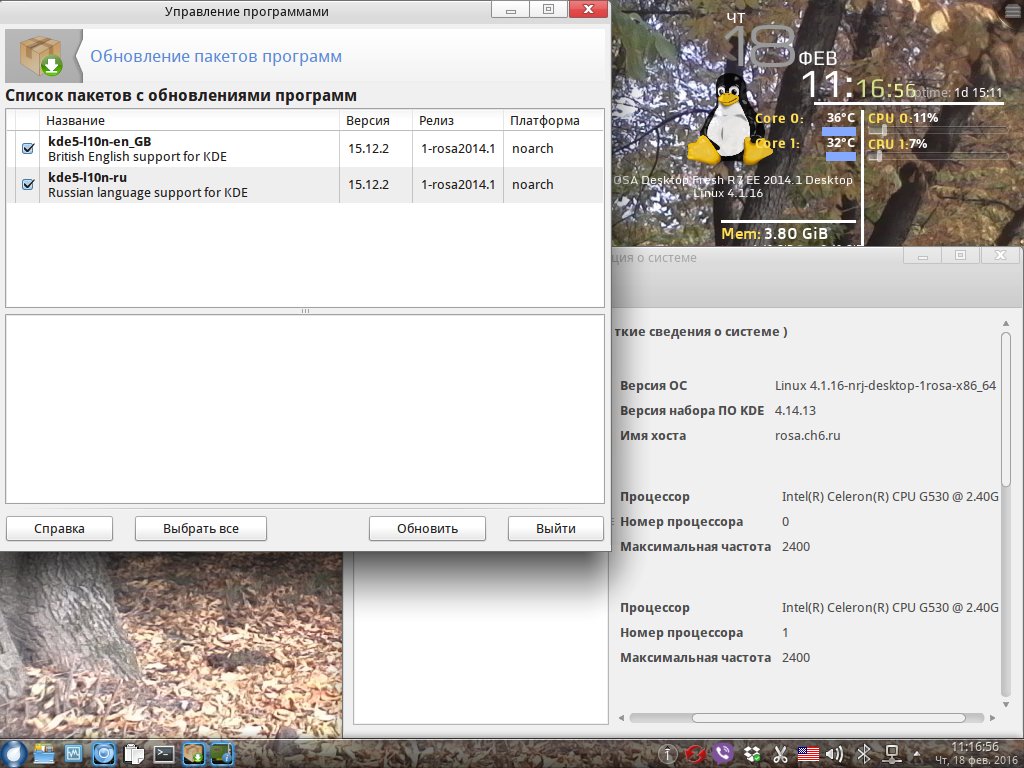This screenshot has height=768, width=1024.
Task: Click the Платформа column header
Action: (553, 120)
